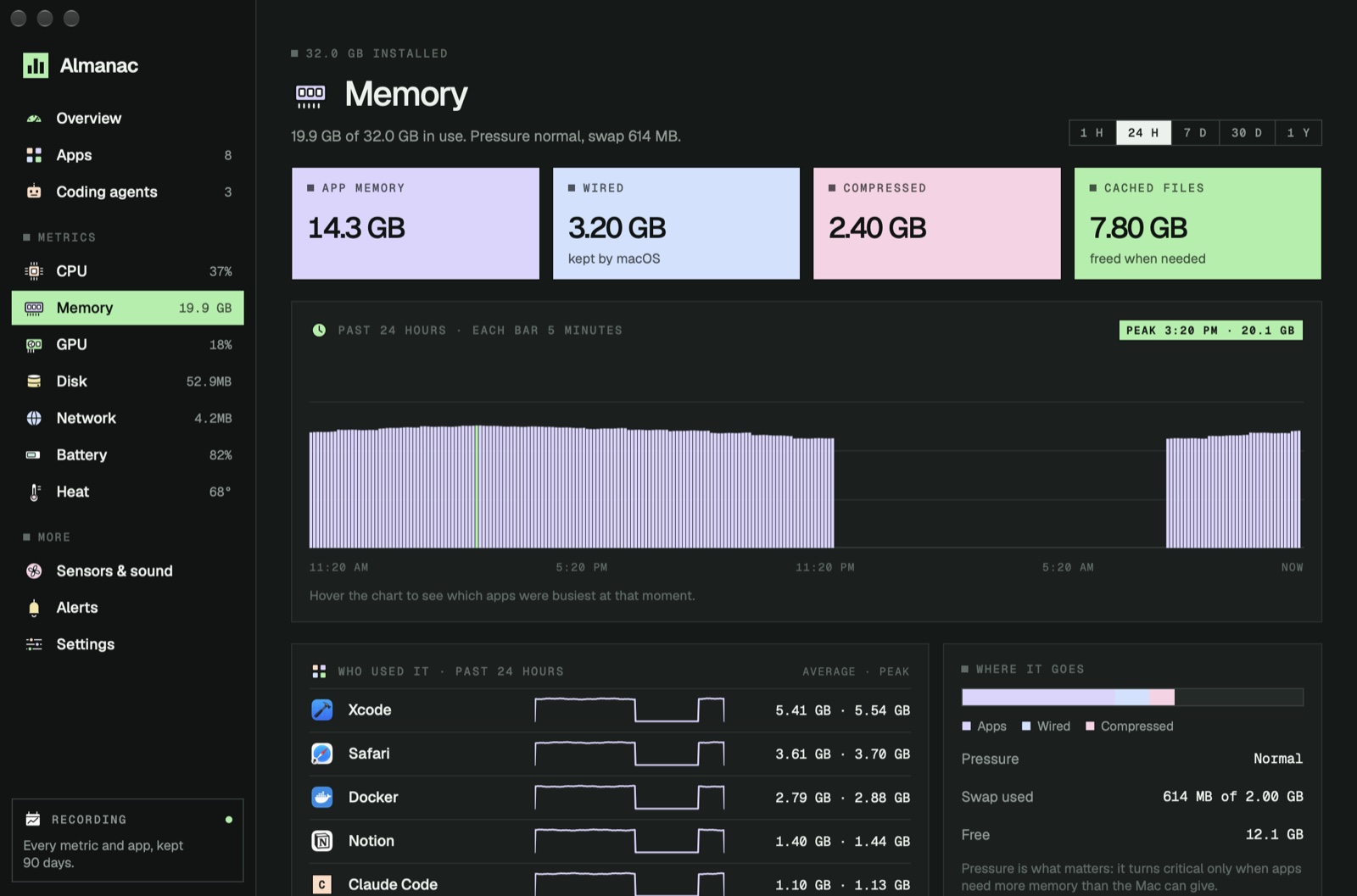Click the Apps legend color swatch

point(966,726)
